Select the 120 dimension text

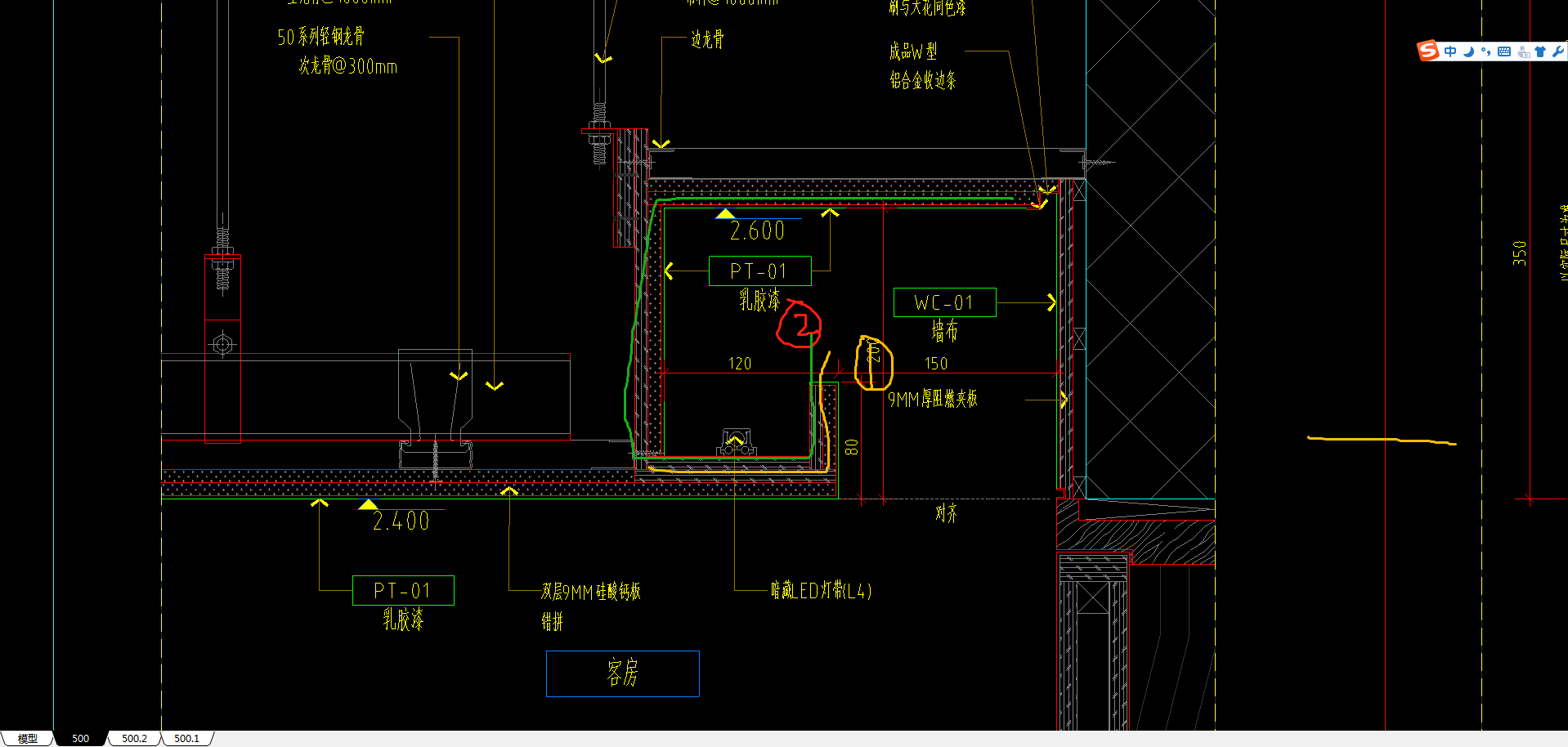[x=740, y=363]
